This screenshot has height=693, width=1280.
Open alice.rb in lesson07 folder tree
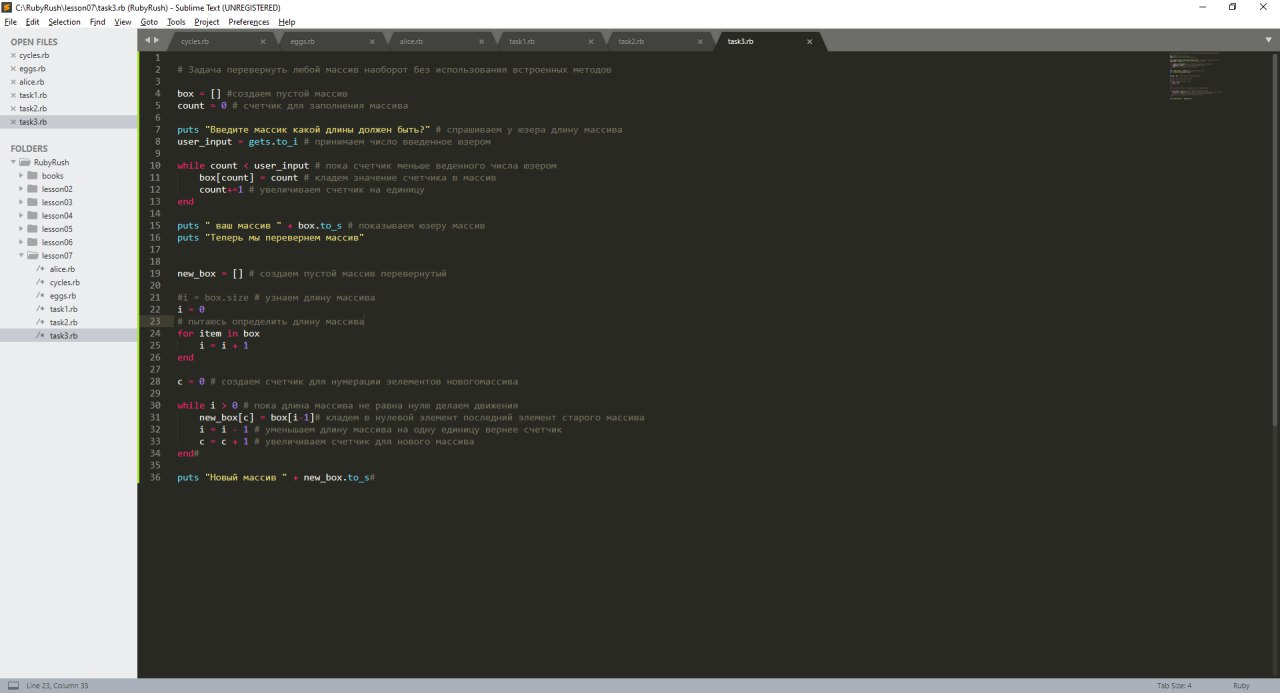point(62,269)
